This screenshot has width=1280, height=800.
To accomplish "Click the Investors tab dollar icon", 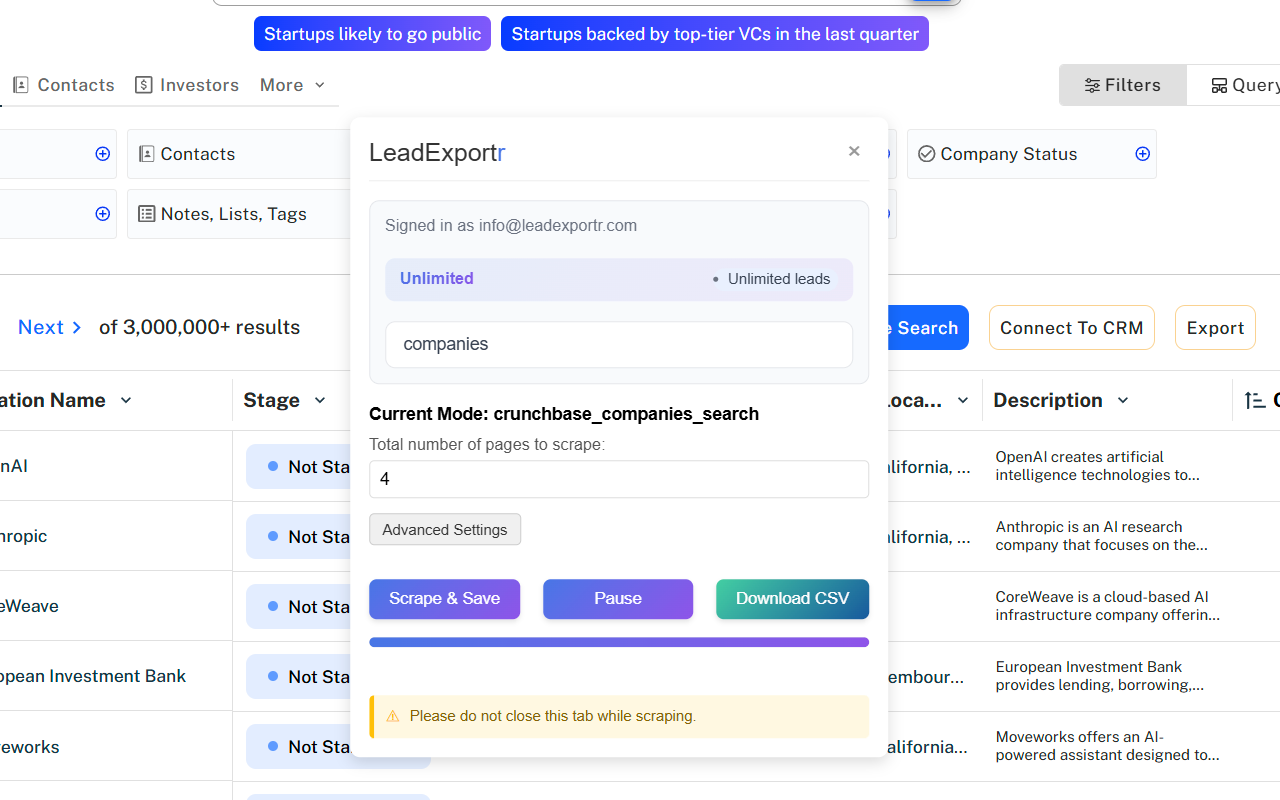I will tap(144, 85).
